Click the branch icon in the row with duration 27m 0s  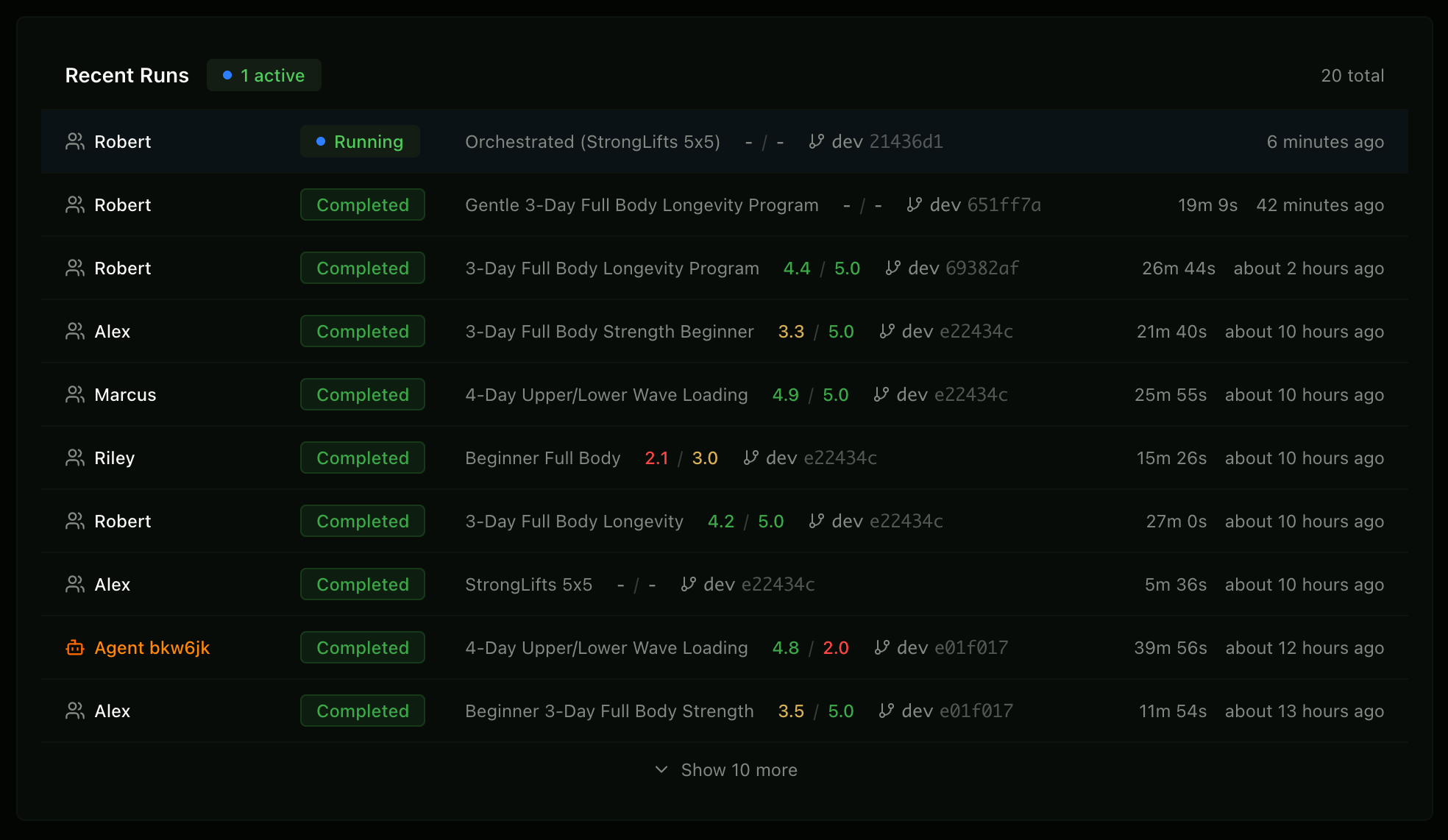[x=816, y=521]
